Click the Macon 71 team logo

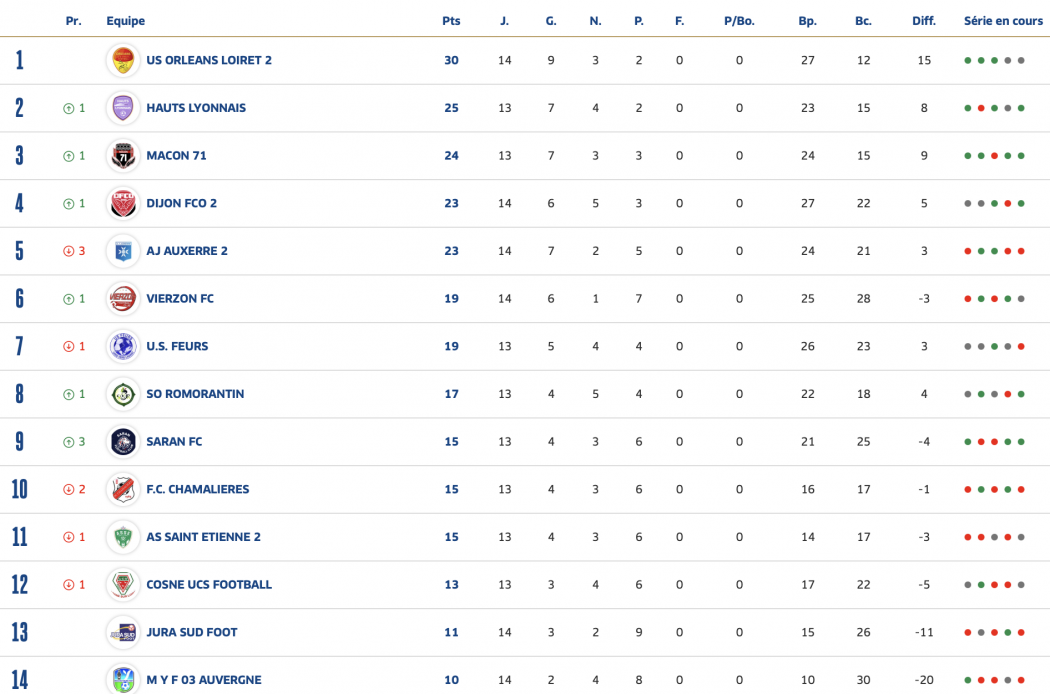pos(123,156)
